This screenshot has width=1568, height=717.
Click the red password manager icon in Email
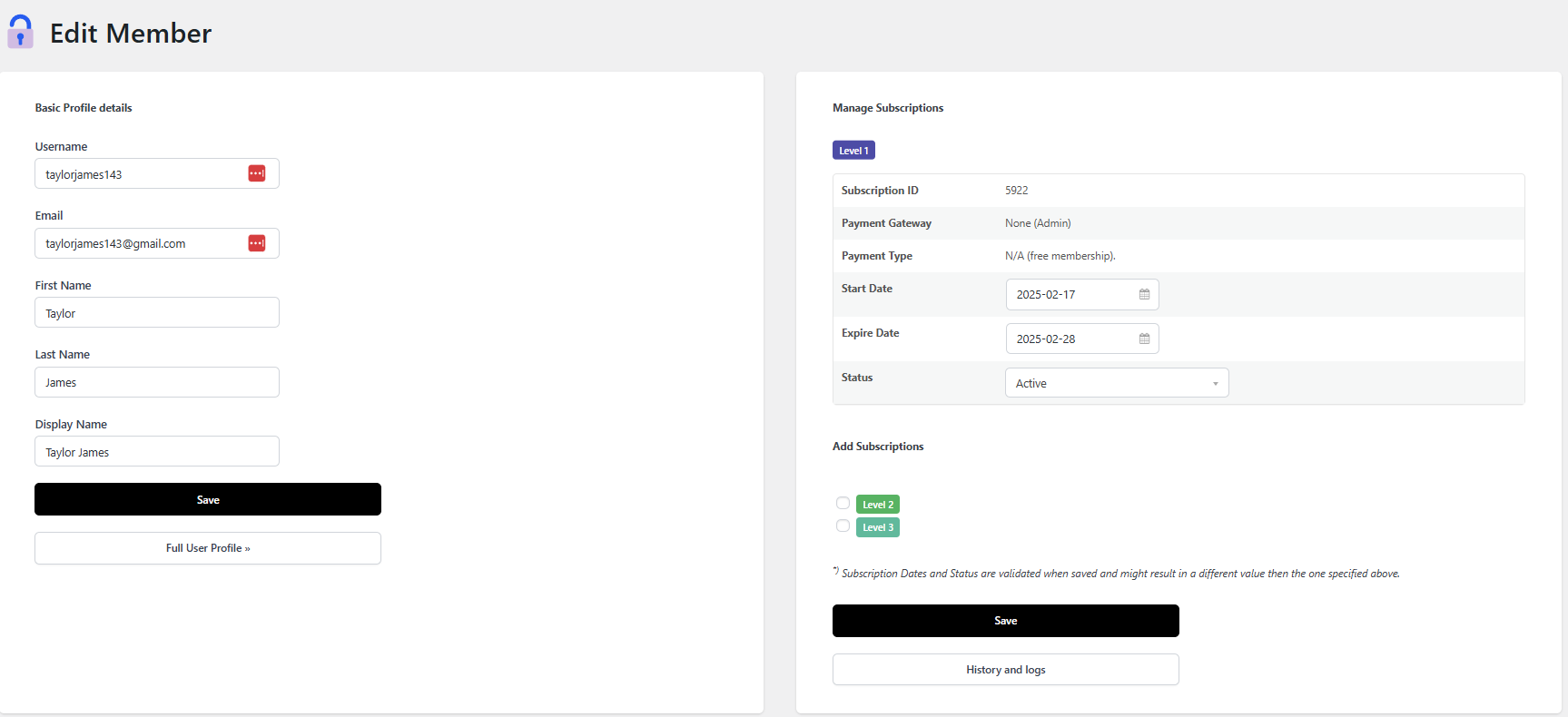coord(257,243)
